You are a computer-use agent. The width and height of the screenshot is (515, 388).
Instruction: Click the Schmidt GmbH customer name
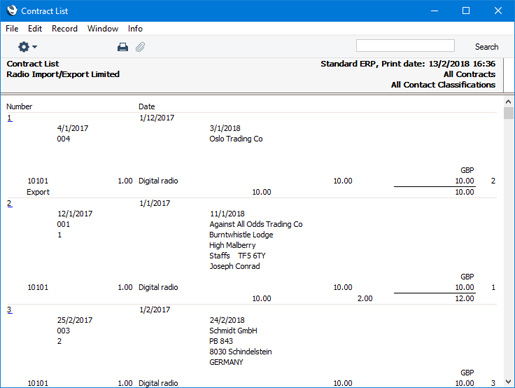click(233, 331)
